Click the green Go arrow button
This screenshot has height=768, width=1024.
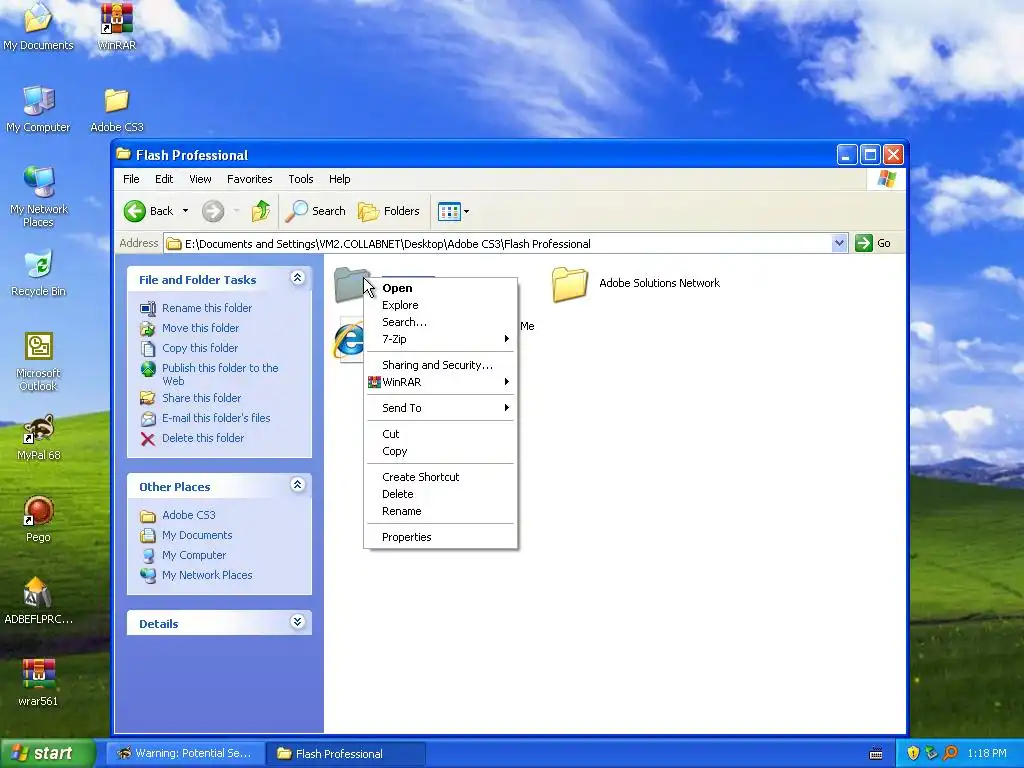click(x=864, y=243)
